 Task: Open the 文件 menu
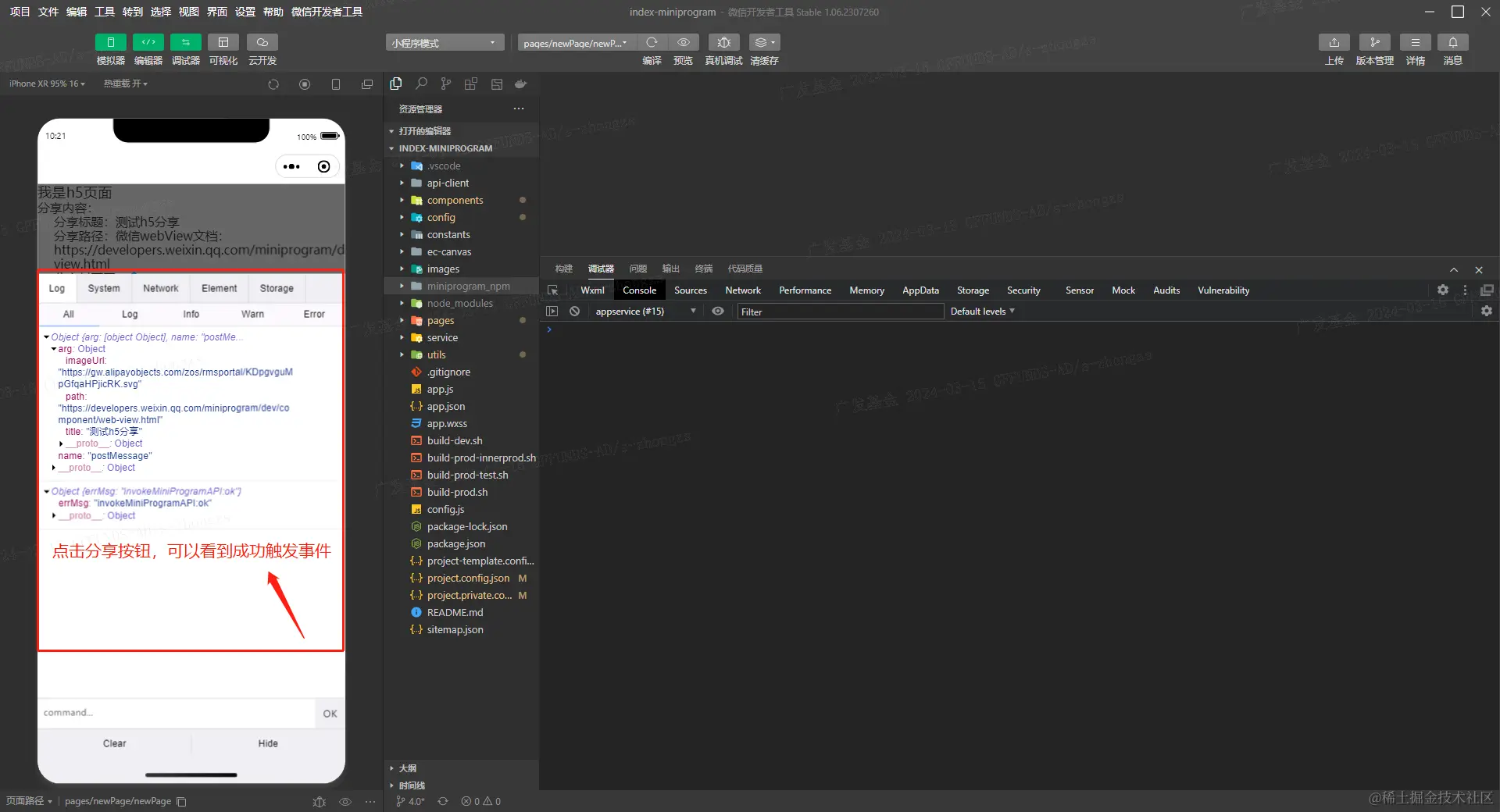48,12
